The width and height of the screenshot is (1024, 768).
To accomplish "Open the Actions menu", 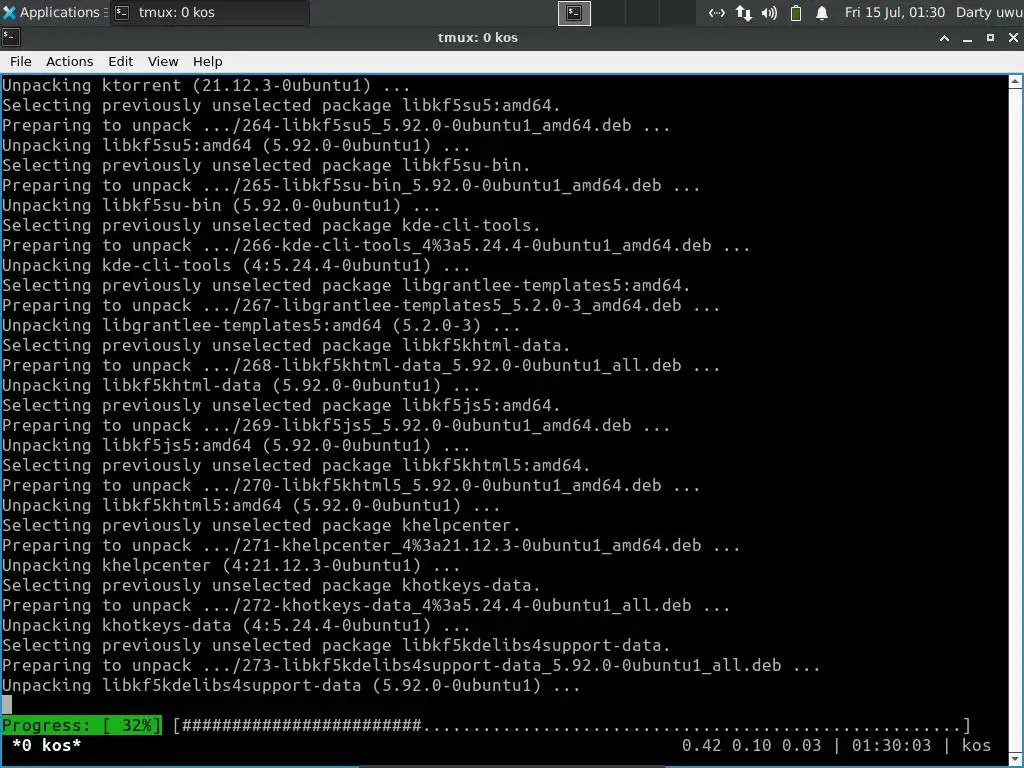I will click(69, 61).
